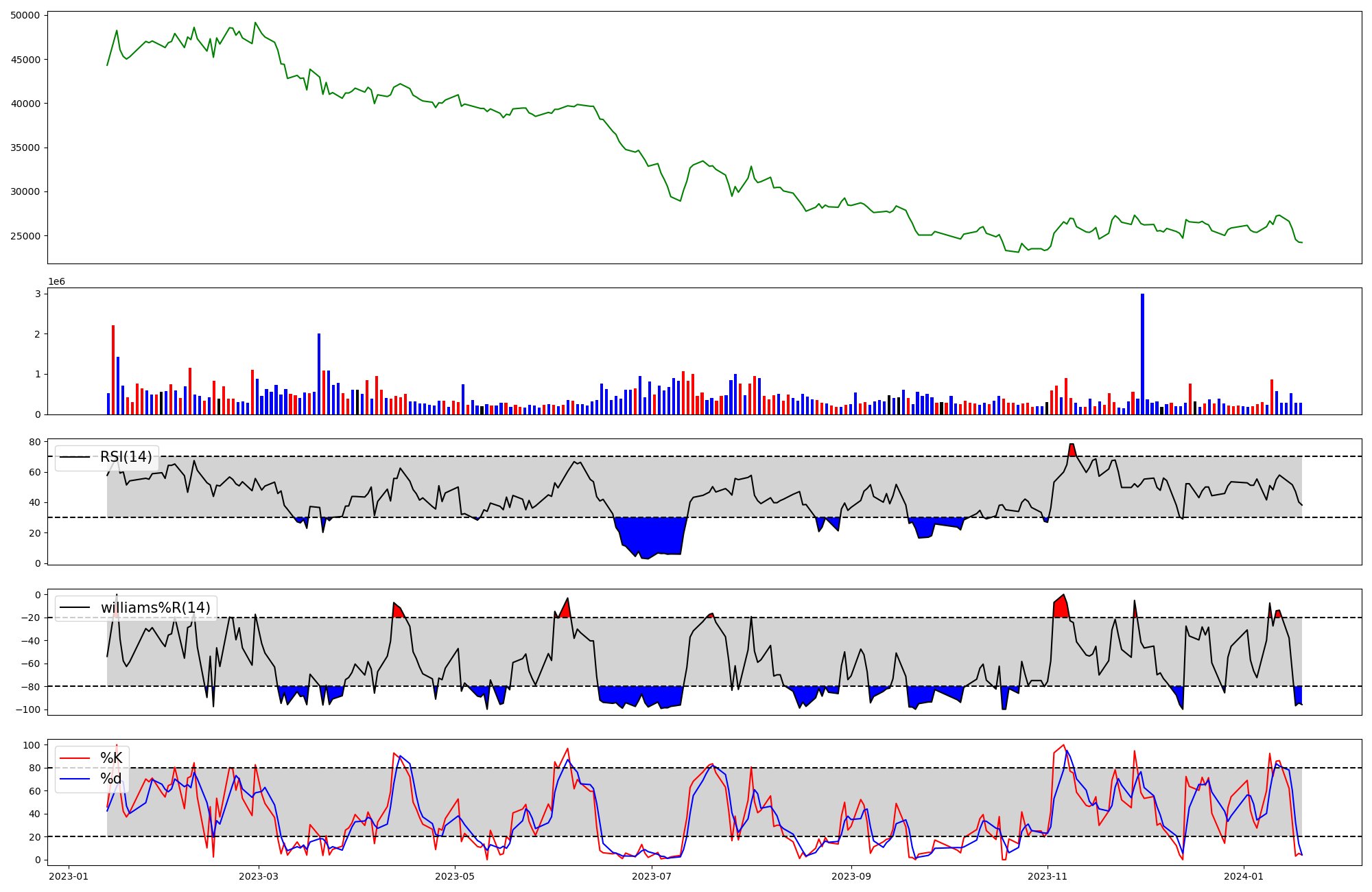Click the 2023-07 x-axis tick label
Screen dimensions: 1372x892
click(651, 876)
